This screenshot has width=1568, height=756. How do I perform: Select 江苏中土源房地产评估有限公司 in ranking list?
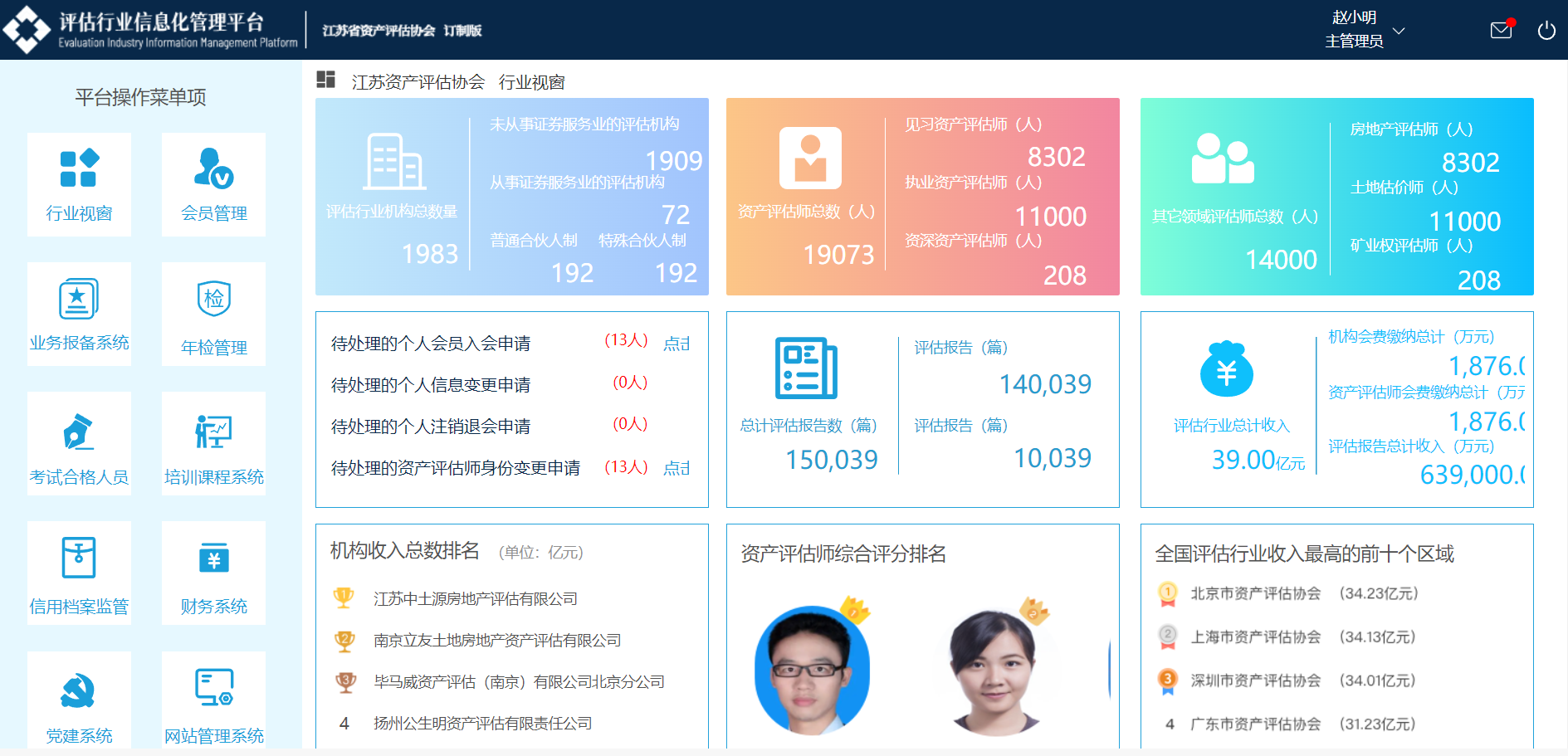point(475,599)
